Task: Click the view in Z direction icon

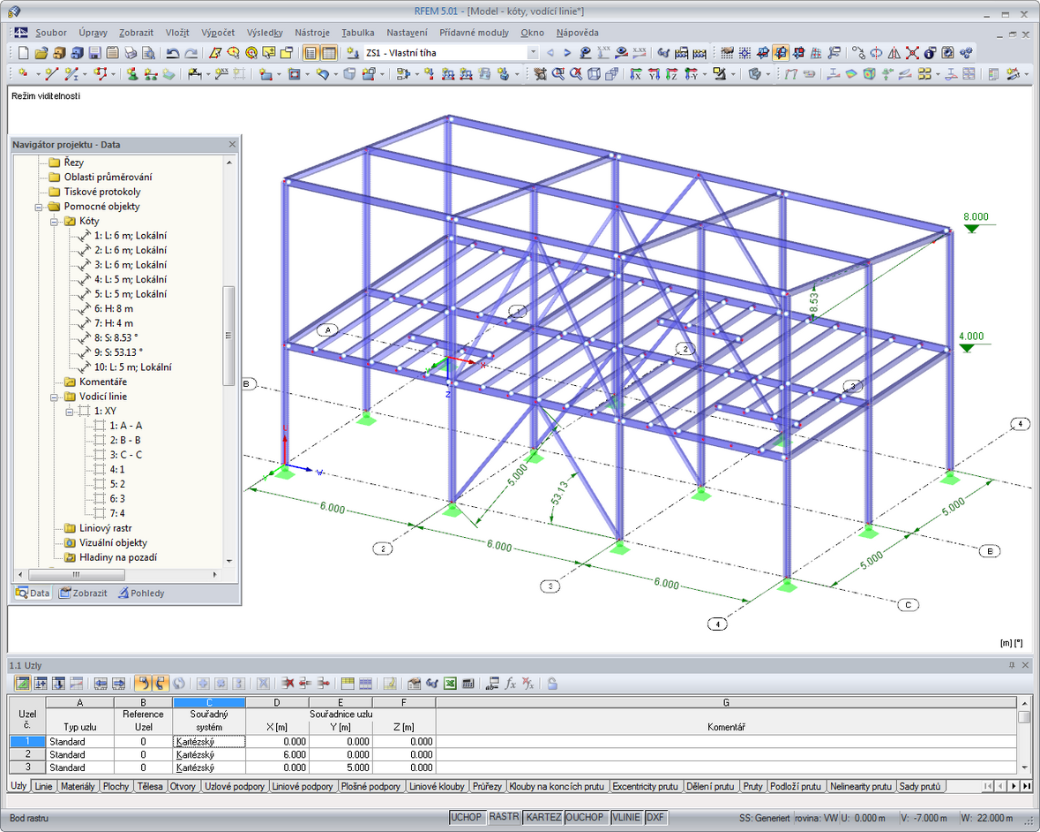Action: click(x=671, y=74)
